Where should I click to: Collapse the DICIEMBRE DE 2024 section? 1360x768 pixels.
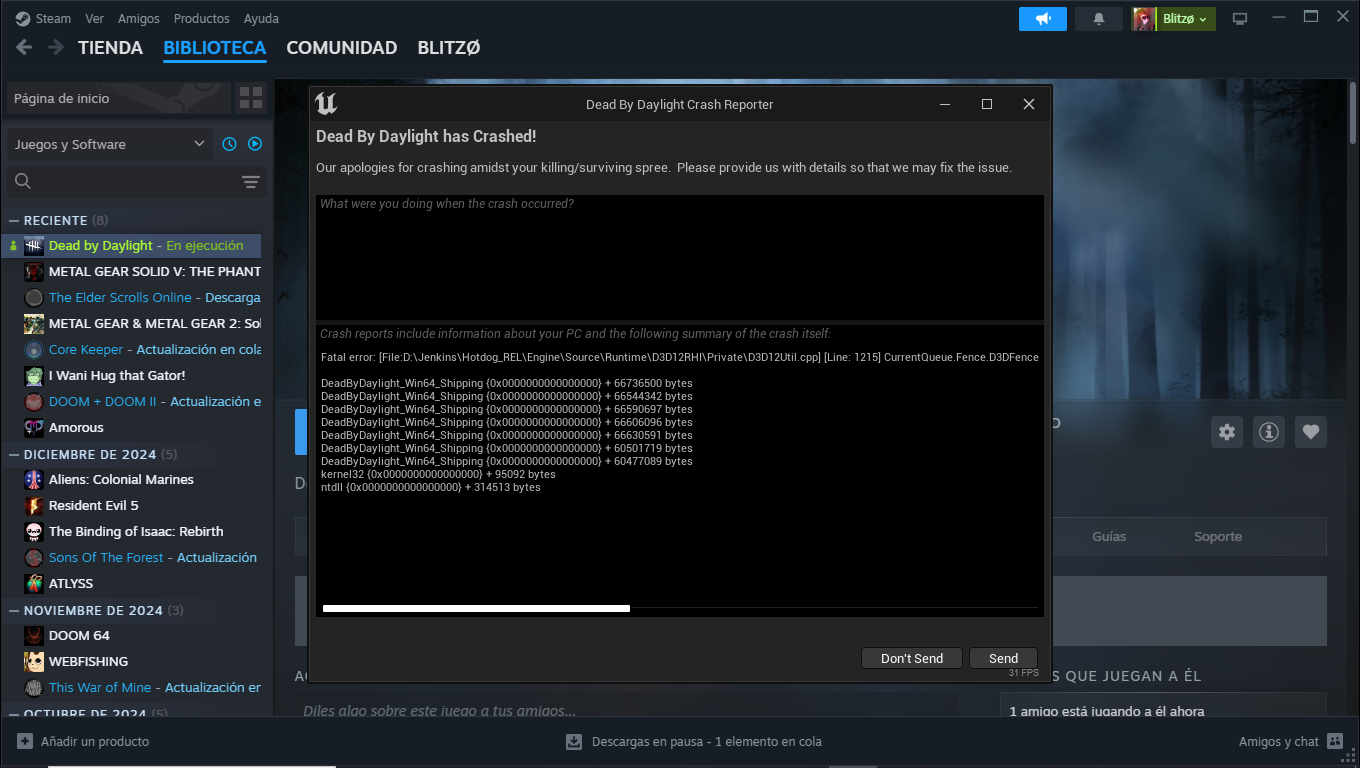tap(14, 454)
